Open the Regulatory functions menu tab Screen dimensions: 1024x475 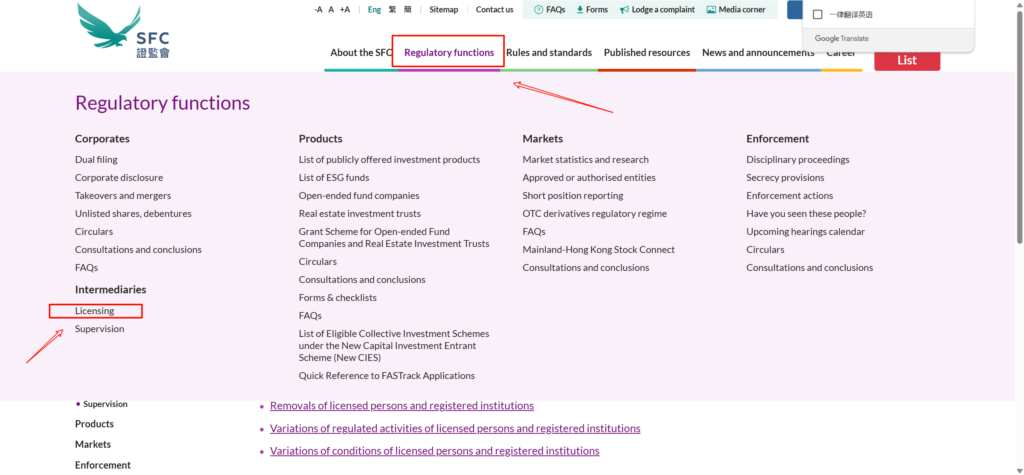point(449,53)
